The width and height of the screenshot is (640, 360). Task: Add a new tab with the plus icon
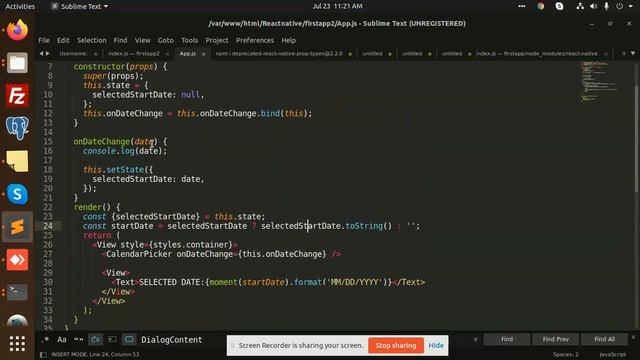click(624, 53)
